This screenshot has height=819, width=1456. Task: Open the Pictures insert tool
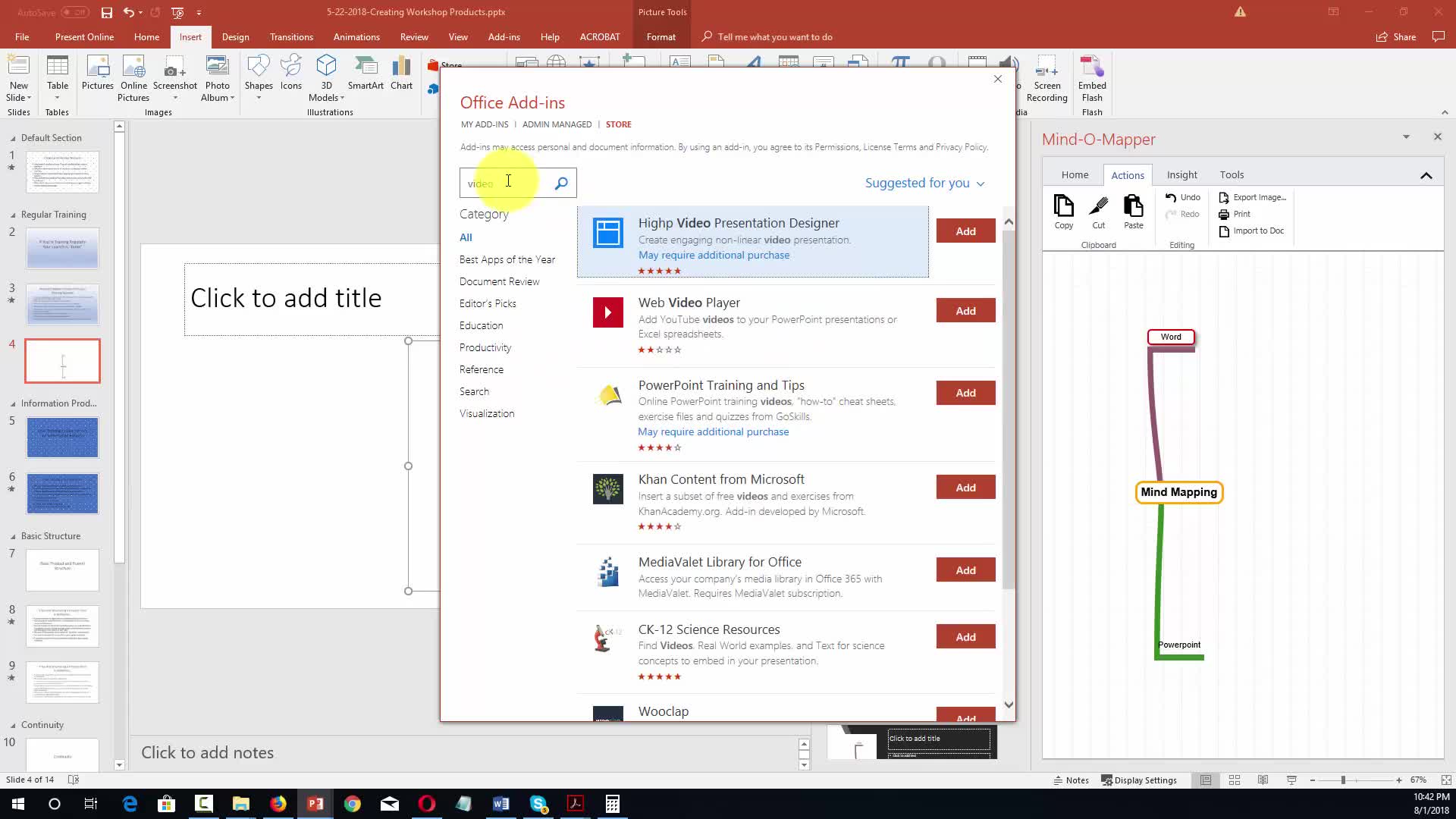(x=98, y=73)
